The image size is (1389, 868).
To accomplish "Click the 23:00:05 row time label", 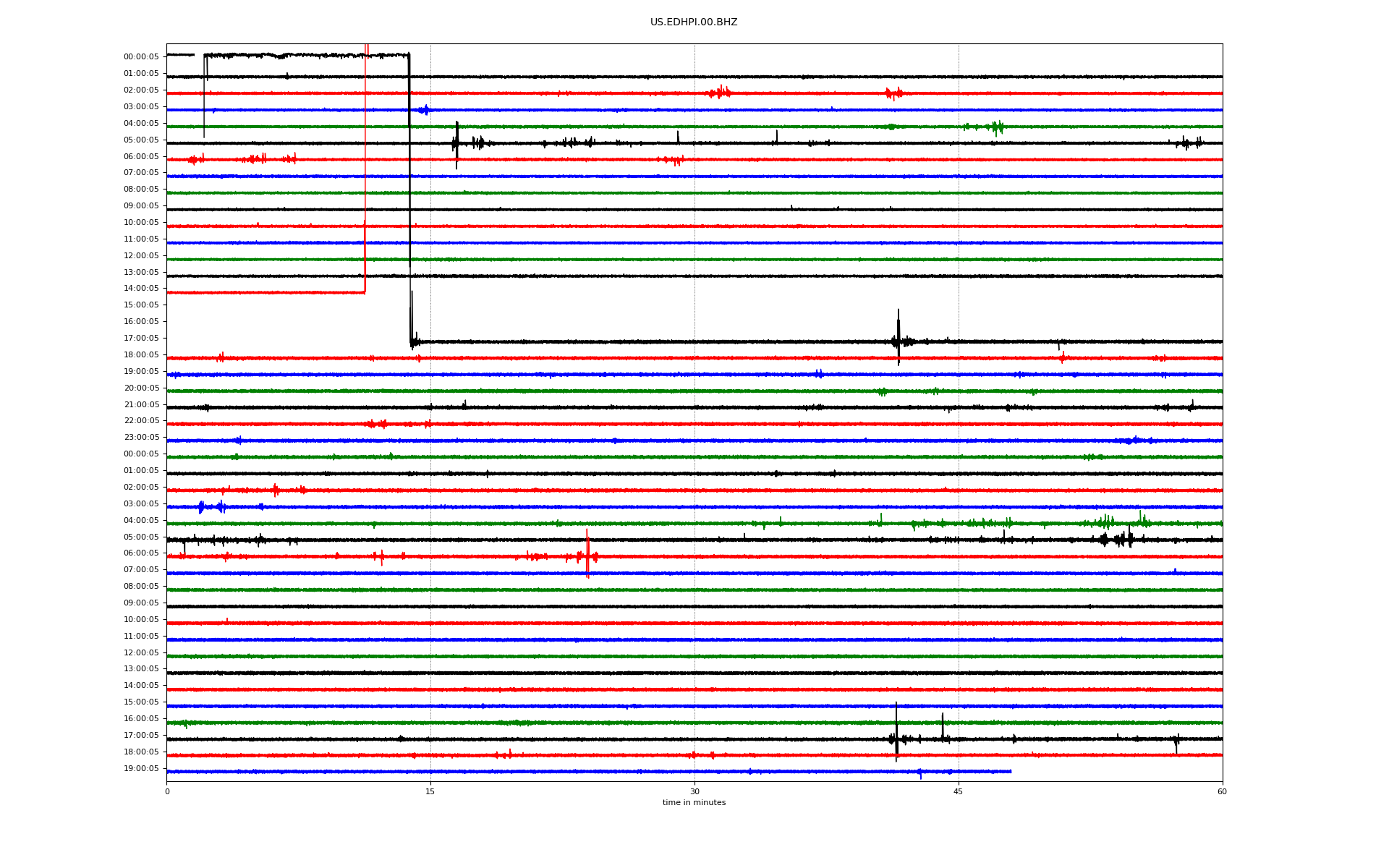I will pyautogui.click(x=141, y=437).
